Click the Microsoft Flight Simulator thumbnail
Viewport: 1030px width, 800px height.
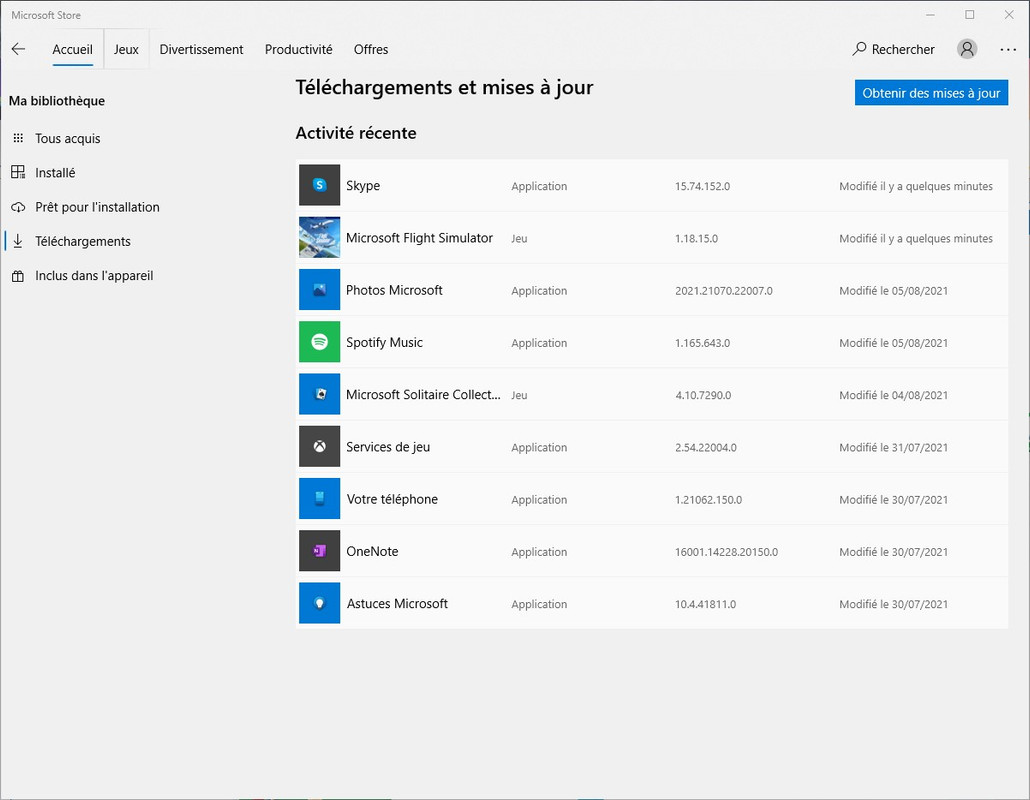tap(319, 237)
